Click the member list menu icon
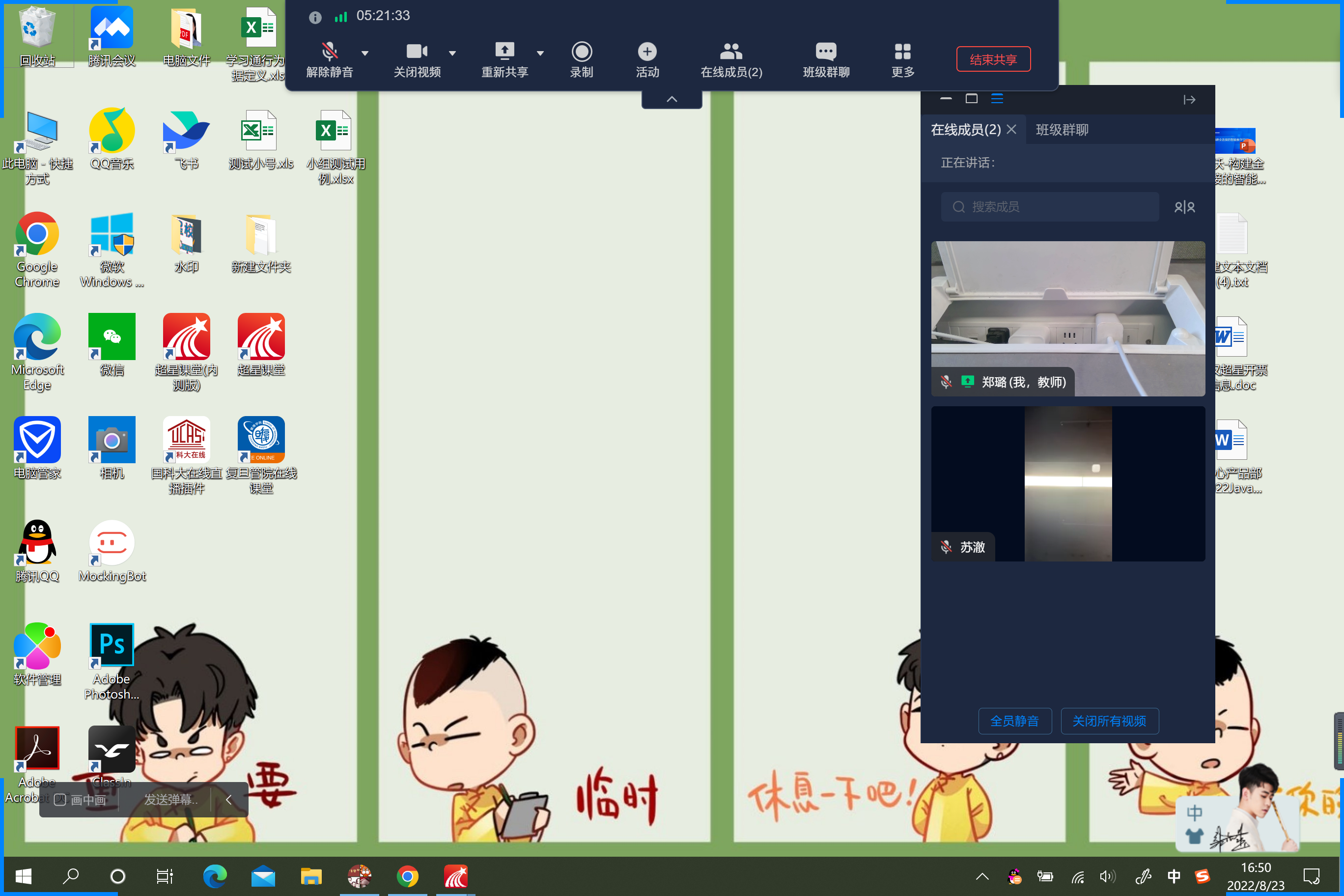The width and height of the screenshot is (1344, 896). [x=997, y=99]
